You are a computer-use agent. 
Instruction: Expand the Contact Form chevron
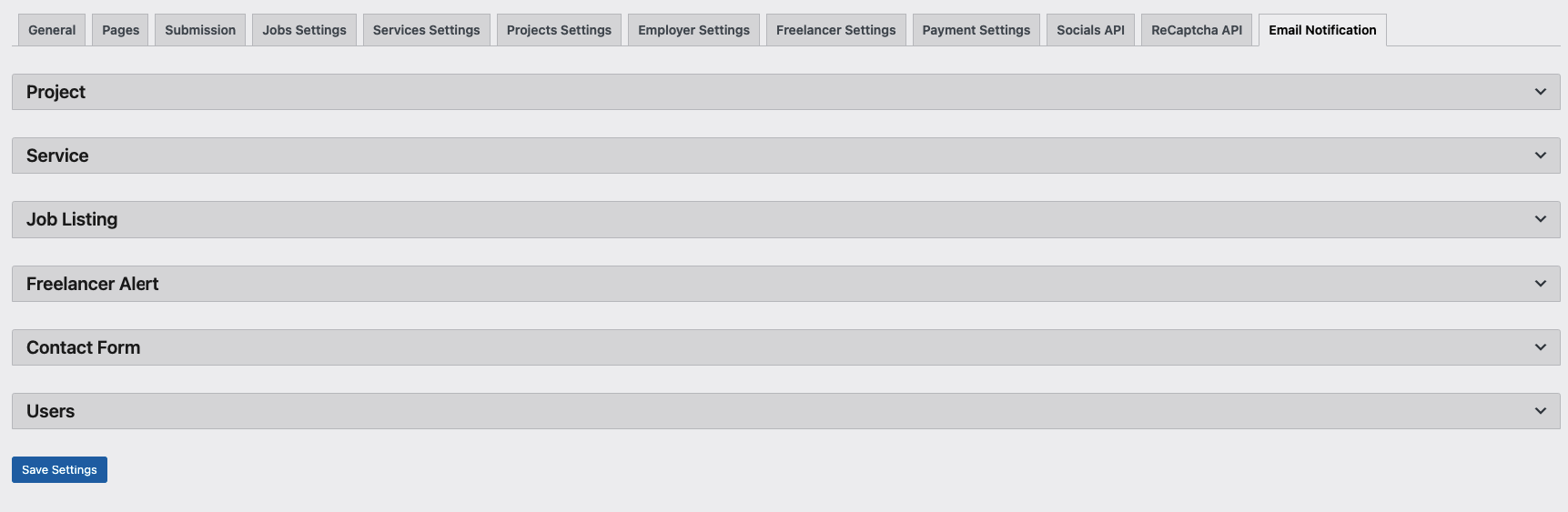click(x=1540, y=347)
